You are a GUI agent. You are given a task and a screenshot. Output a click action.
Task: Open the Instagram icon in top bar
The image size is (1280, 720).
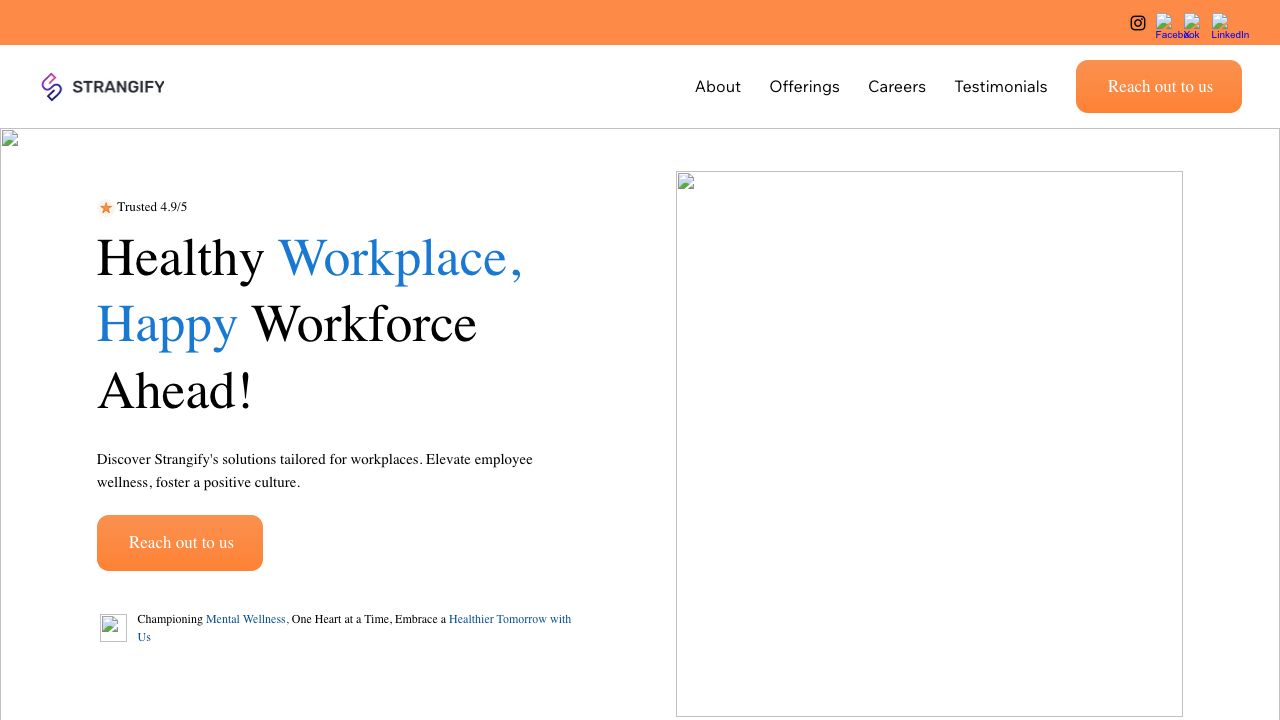pos(1137,23)
